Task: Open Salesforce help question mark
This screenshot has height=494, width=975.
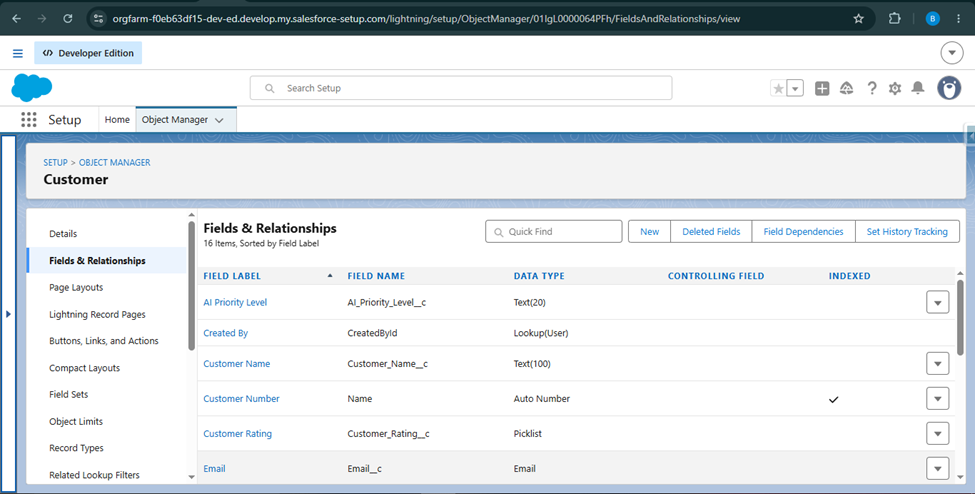Action: 872,88
